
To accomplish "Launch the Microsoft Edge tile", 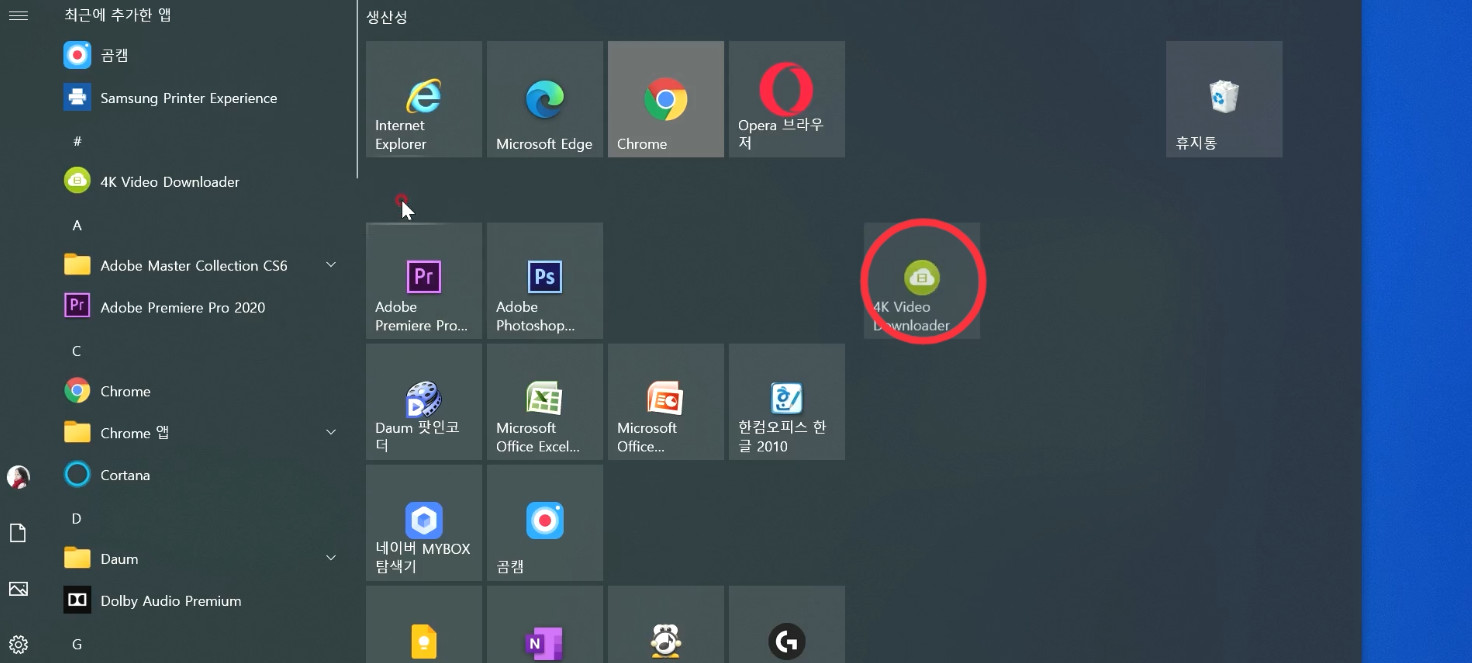I will (x=545, y=99).
